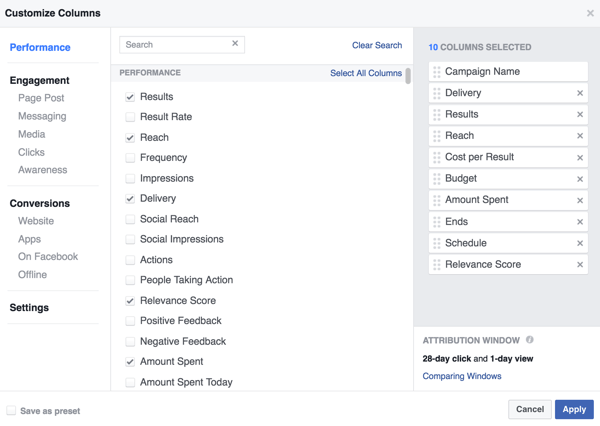Check the Actions checkbox
600x426 pixels.
(130, 260)
